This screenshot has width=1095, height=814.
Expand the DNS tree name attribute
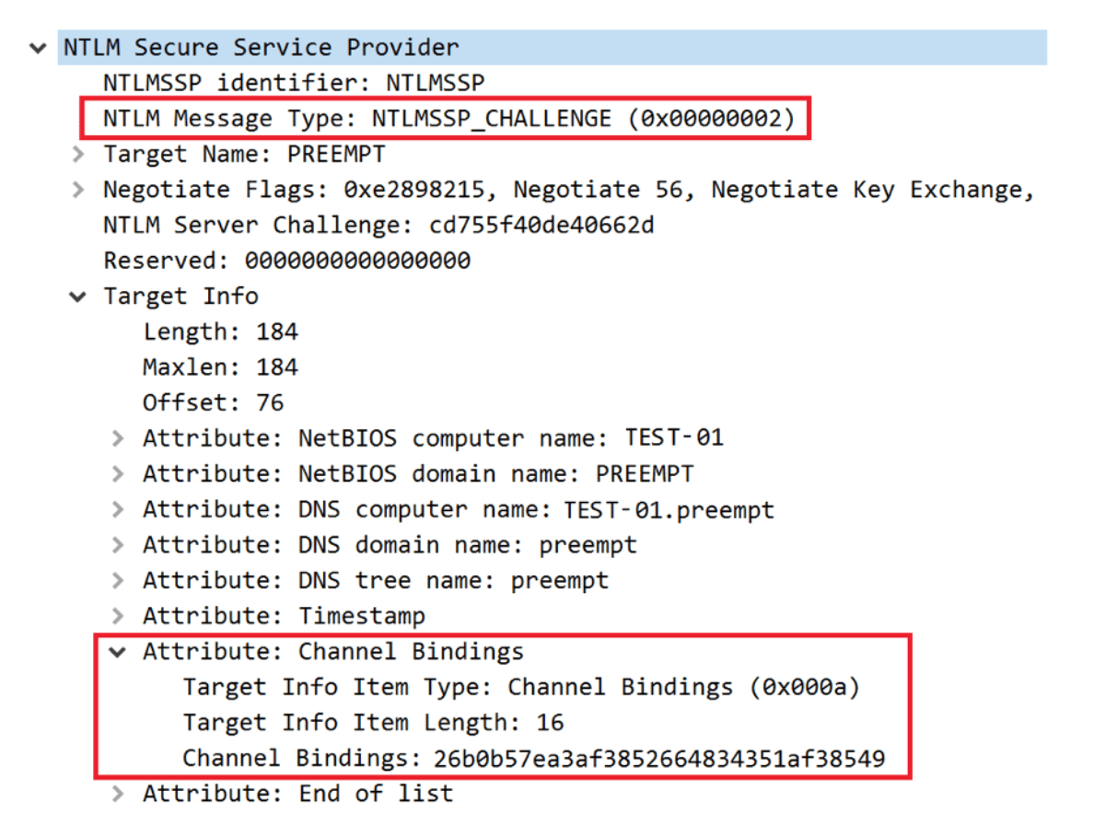tap(118, 581)
